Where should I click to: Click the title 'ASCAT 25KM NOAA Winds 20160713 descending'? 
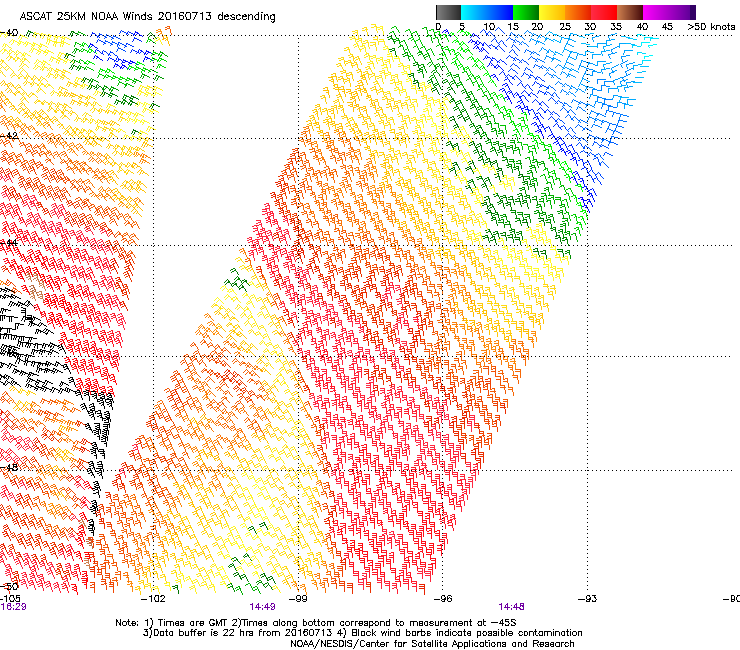pos(147,16)
